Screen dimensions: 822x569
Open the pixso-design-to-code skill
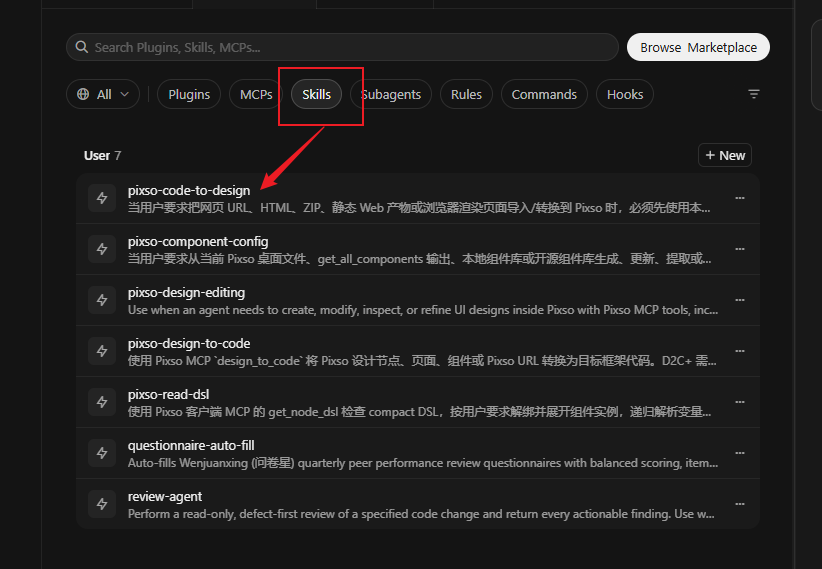click(x=418, y=351)
